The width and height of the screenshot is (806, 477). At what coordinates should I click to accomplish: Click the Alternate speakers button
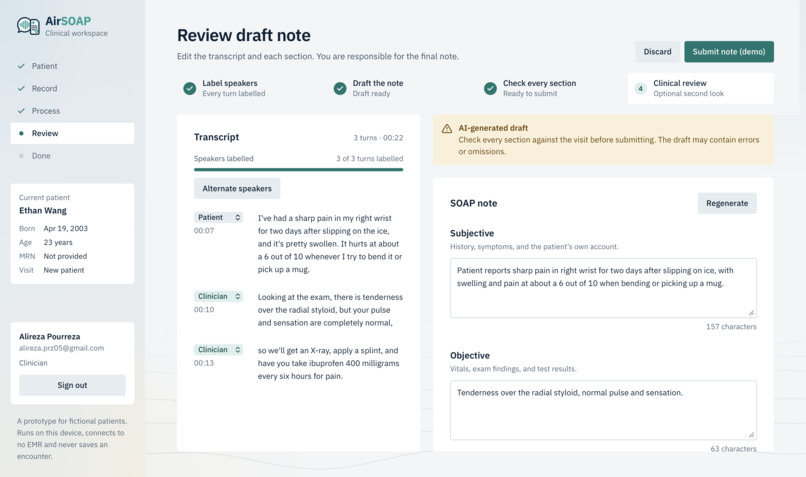coord(237,188)
